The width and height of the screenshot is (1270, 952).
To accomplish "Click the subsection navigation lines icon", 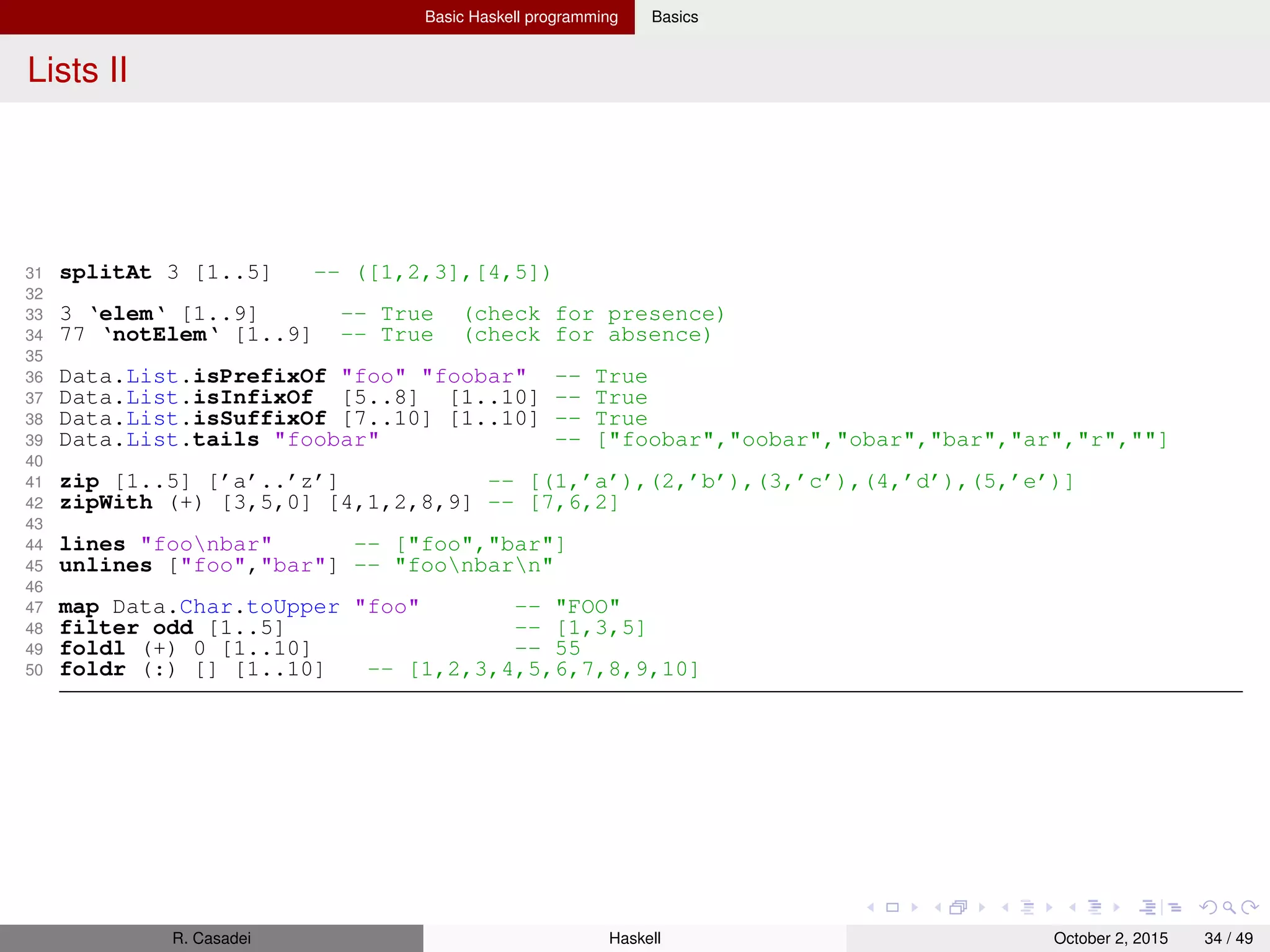I will 1028,907.
